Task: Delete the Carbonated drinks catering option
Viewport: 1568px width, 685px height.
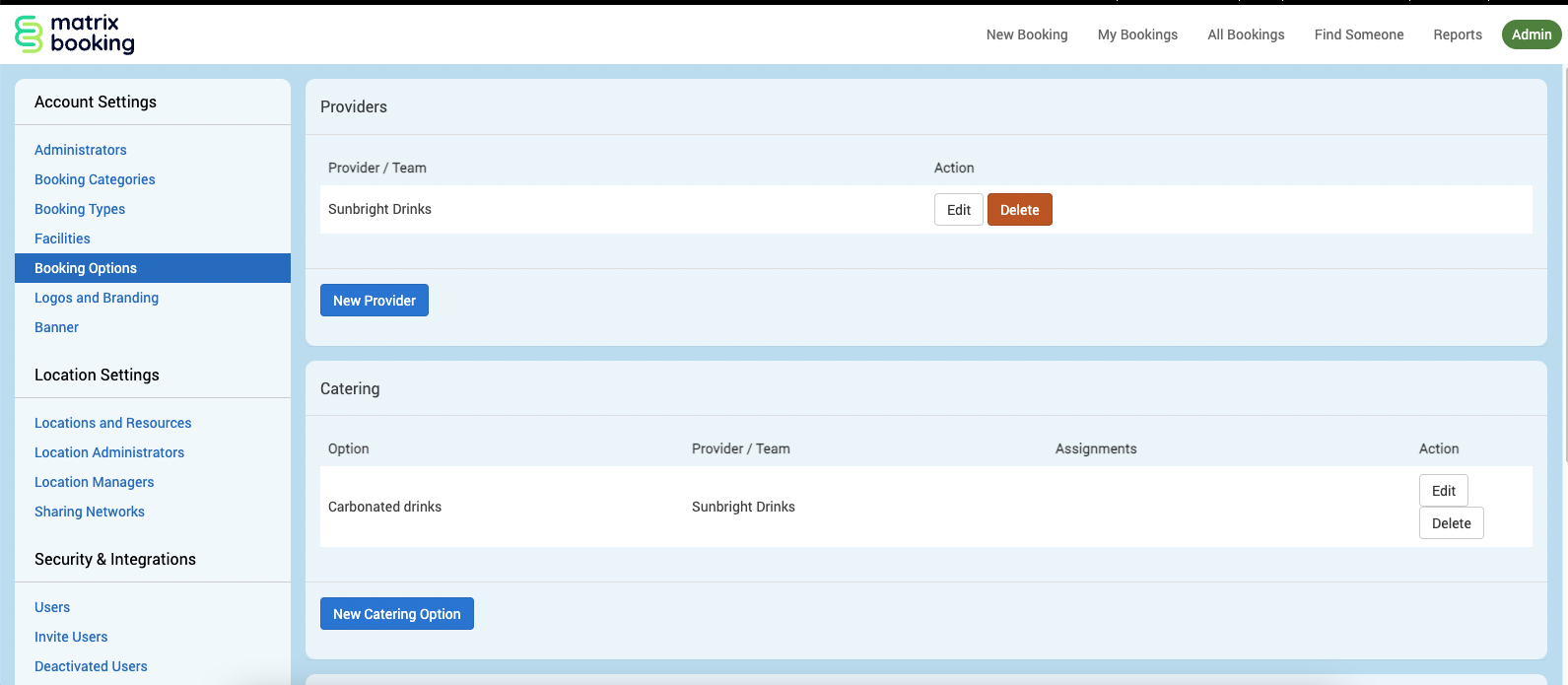Action: [x=1451, y=523]
